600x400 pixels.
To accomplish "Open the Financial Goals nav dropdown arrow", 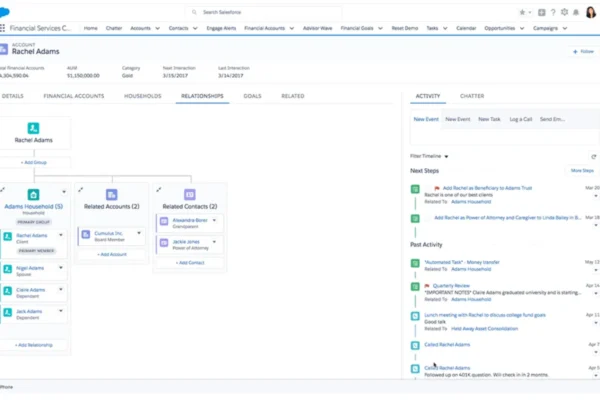I will tap(380, 28).
